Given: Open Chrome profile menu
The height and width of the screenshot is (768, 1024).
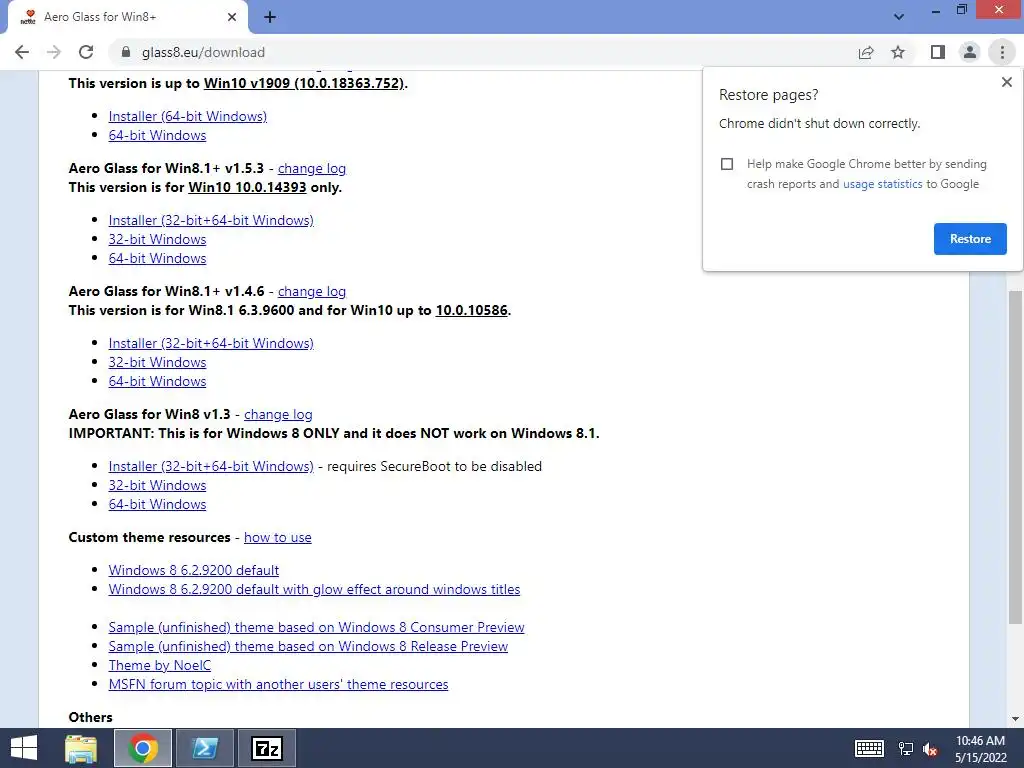Looking at the screenshot, I should pyautogui.click(x=970, y=52).
